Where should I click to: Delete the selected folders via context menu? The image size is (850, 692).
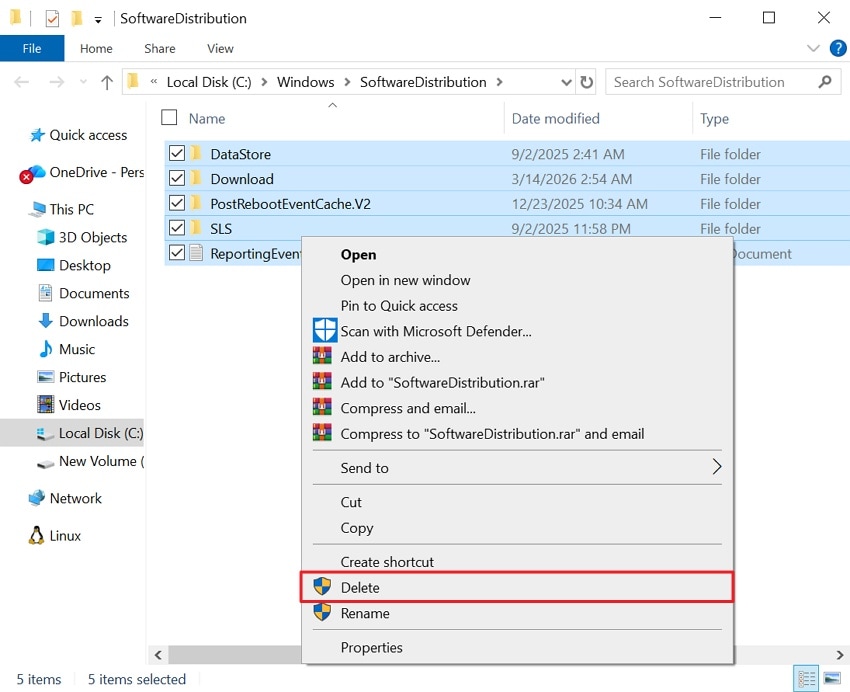pos(359,588)
